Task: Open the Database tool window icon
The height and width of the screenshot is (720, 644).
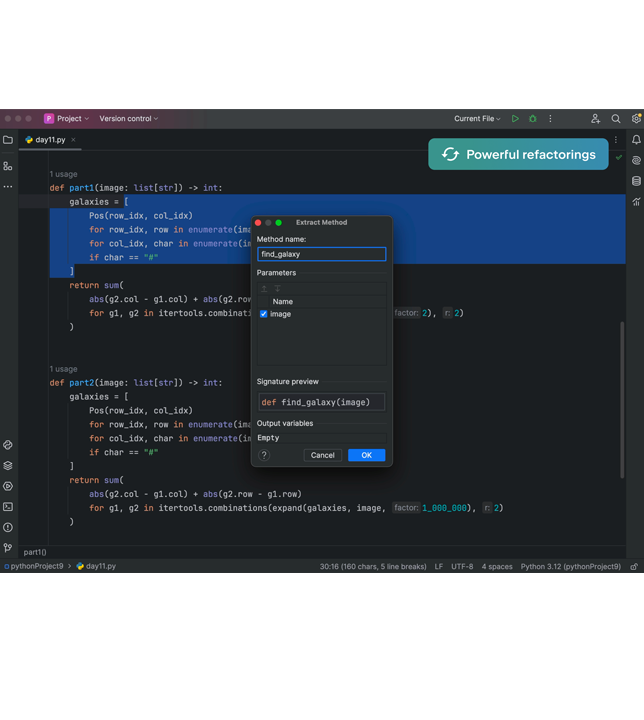Action: click(636, 181)
